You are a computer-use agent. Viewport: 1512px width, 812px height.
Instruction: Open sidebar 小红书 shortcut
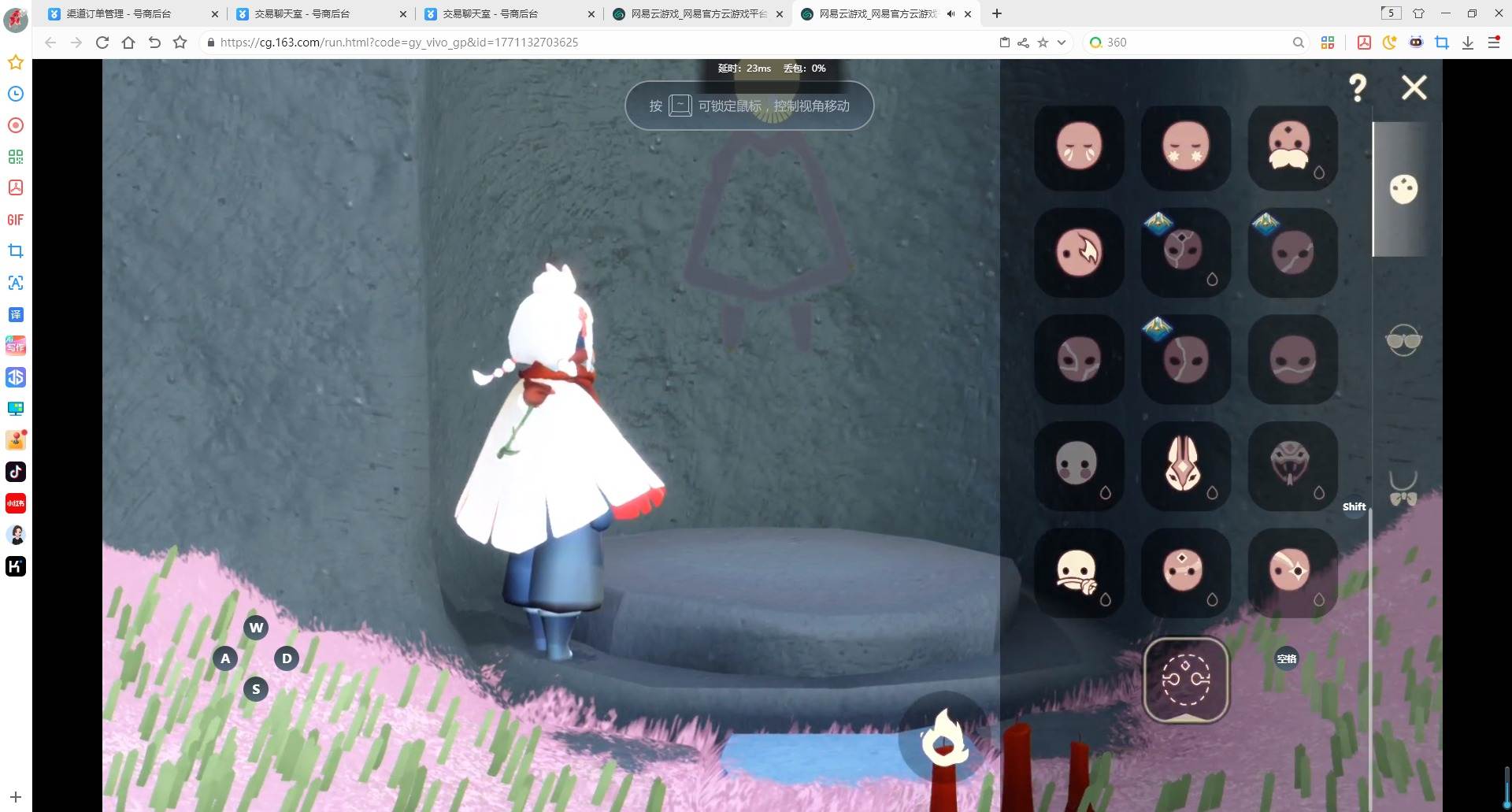click(x=16, y=503)
